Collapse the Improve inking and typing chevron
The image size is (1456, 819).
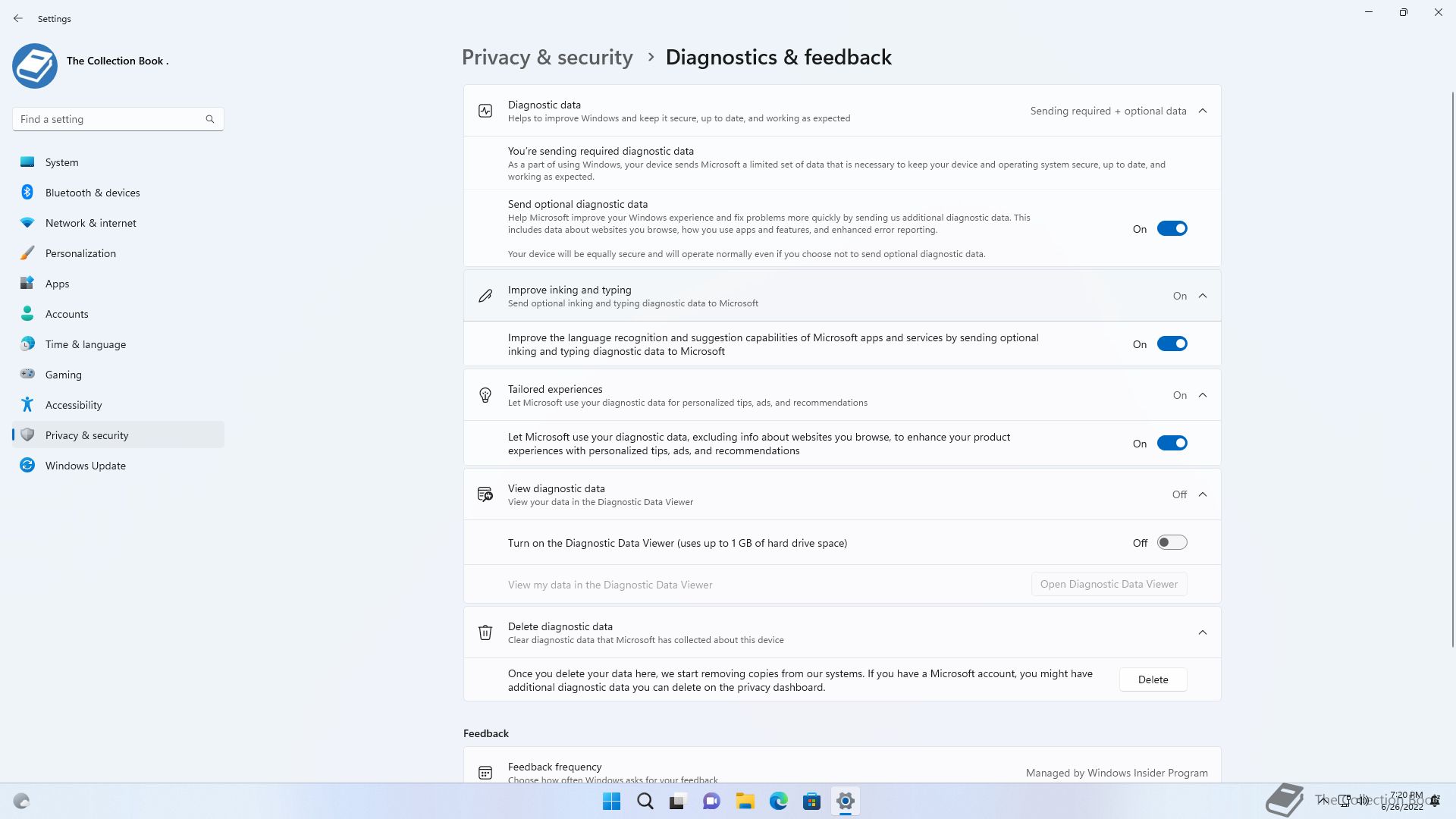click(1203, 296)
